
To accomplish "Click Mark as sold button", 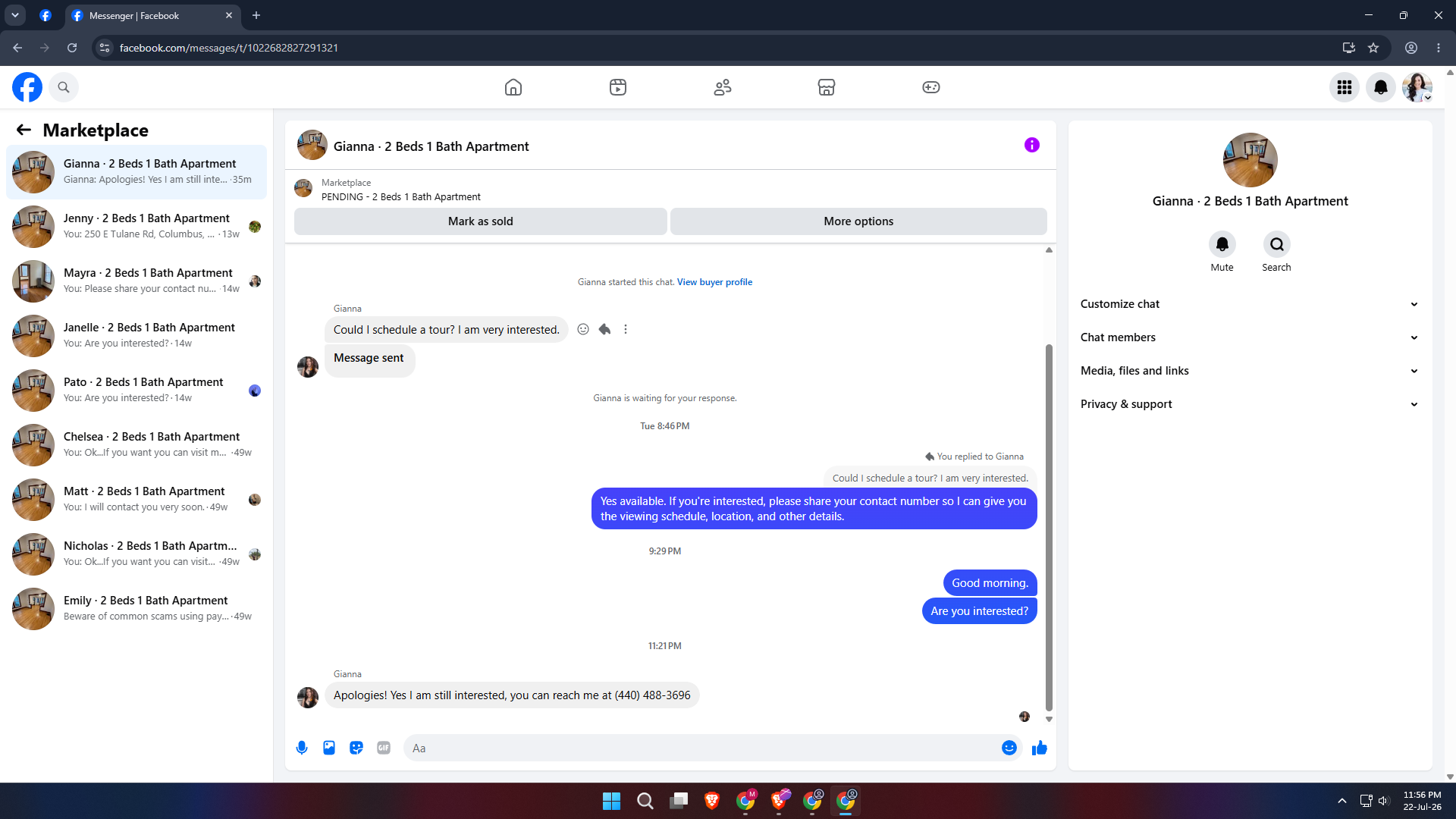I will tap(481, 221).
